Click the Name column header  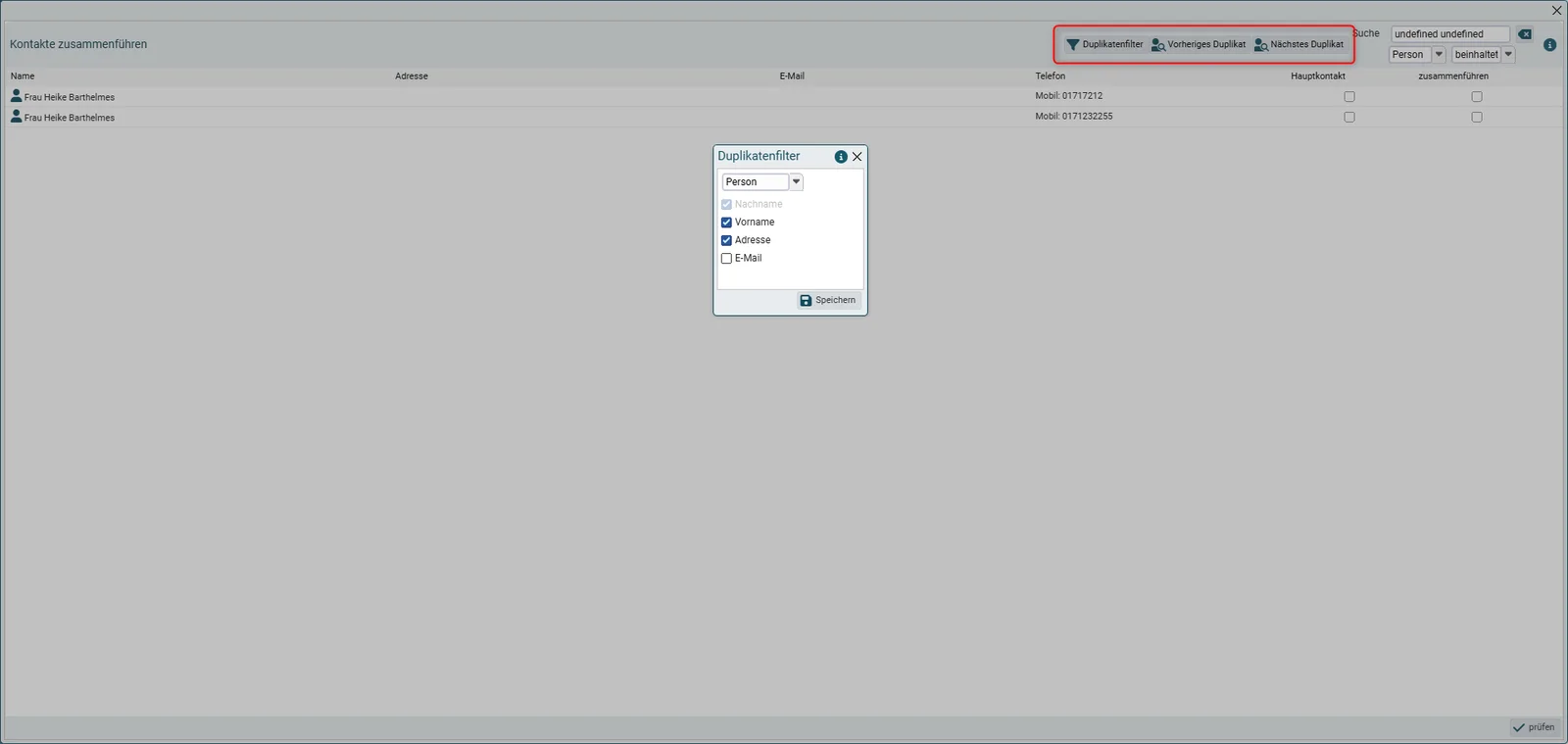[x=23, y=76]
